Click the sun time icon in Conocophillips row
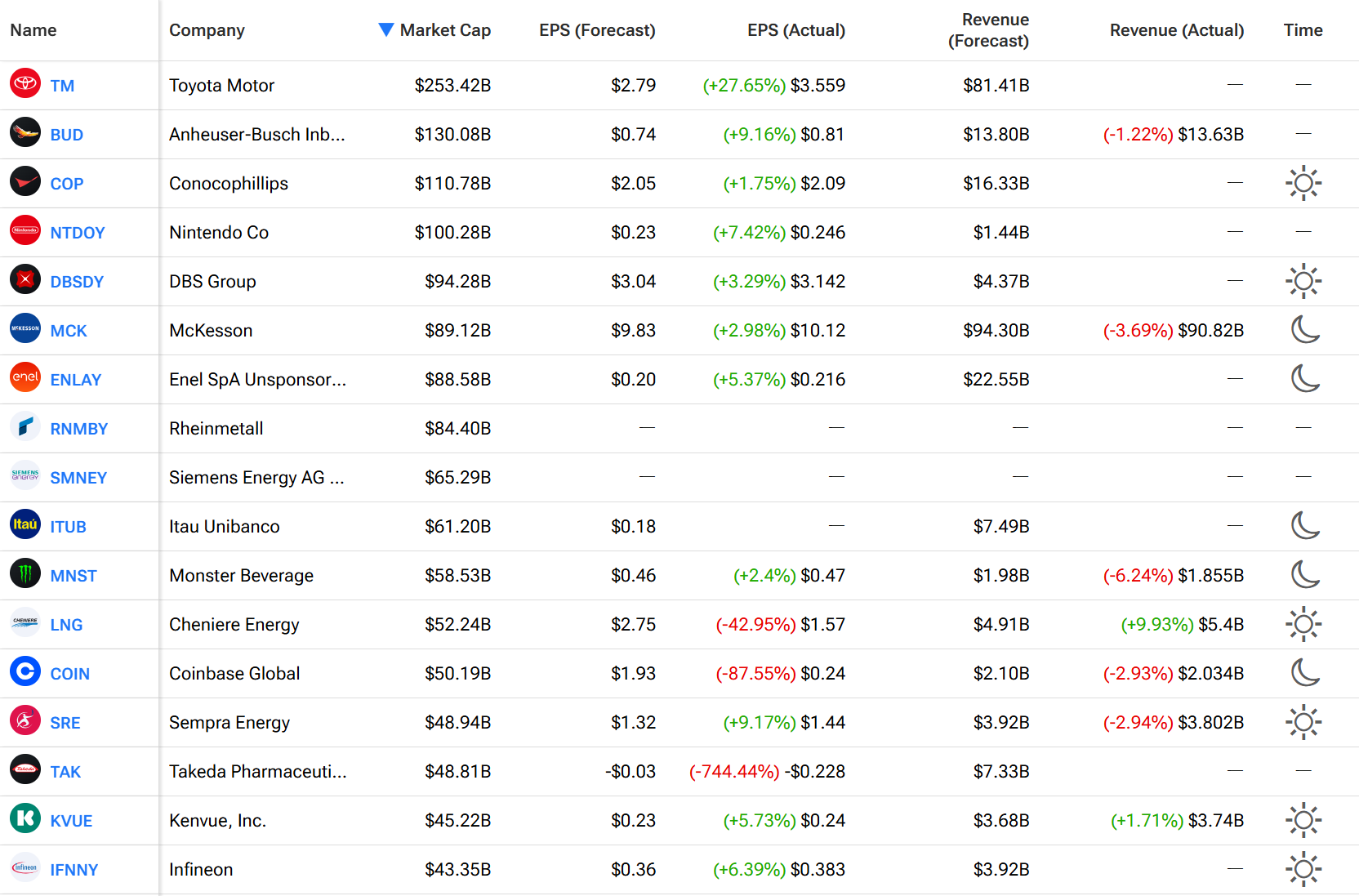The width and height of the screenshot is (1359, 896). [1303, 183]
